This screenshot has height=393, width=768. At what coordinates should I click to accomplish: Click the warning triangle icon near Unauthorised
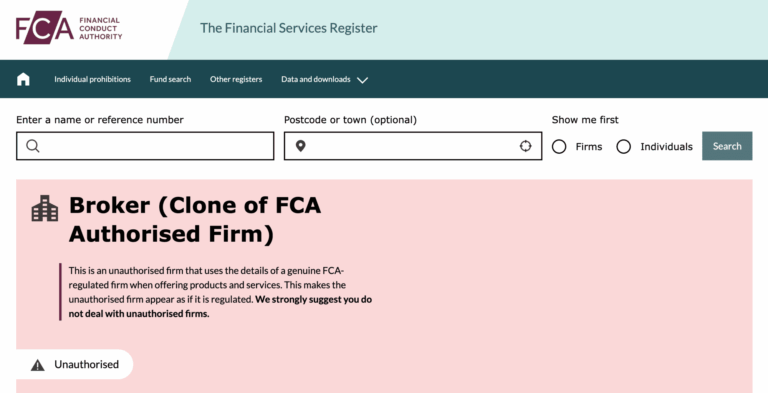[38, 365]
